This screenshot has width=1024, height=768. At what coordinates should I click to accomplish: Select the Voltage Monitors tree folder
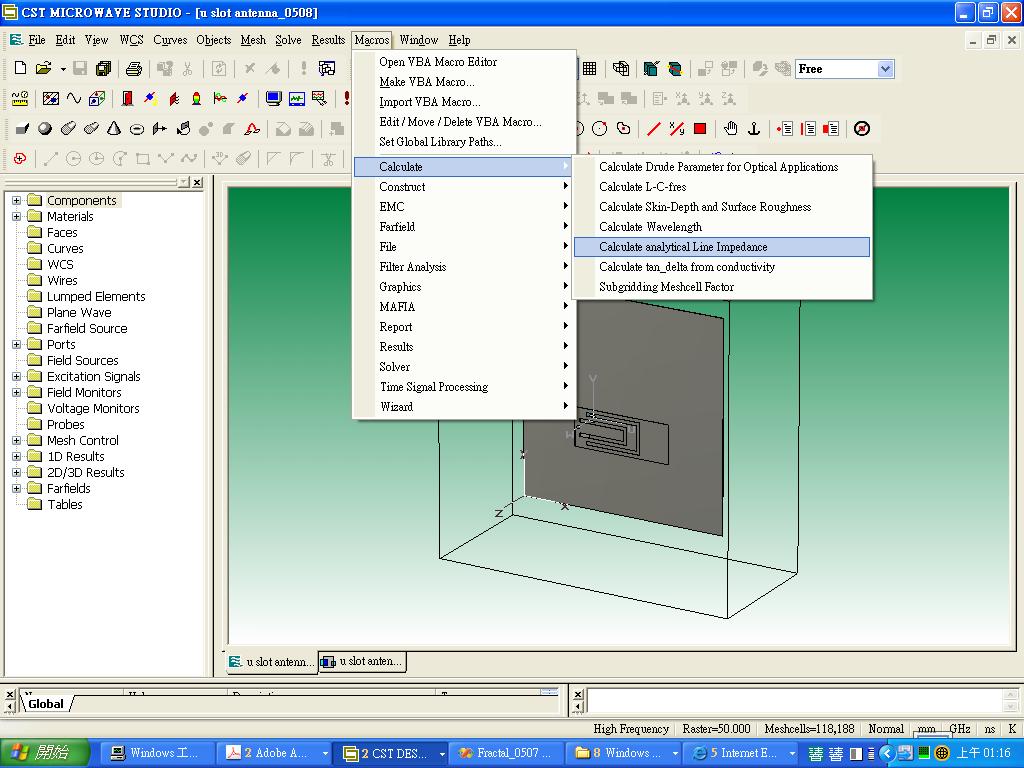pyautogui.click(x=93, y=408)
